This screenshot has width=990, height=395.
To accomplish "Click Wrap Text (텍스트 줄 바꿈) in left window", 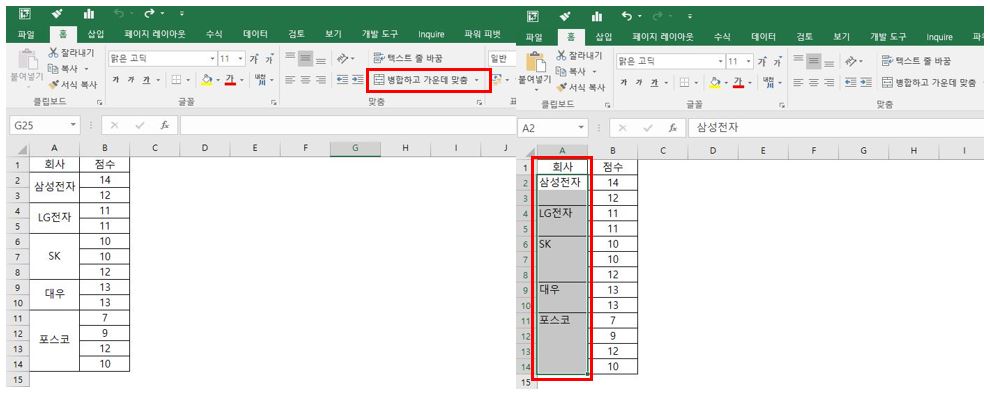I will (409, 59).
